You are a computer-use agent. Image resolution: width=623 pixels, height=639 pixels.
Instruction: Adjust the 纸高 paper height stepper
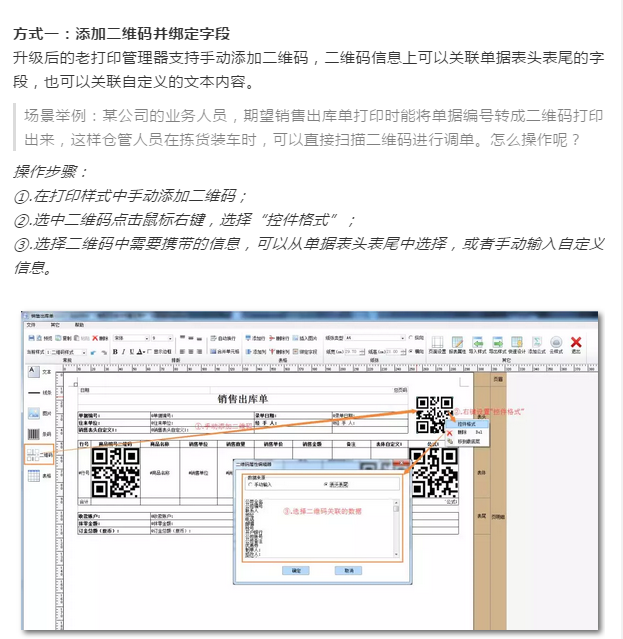click(x=405, y=351)
